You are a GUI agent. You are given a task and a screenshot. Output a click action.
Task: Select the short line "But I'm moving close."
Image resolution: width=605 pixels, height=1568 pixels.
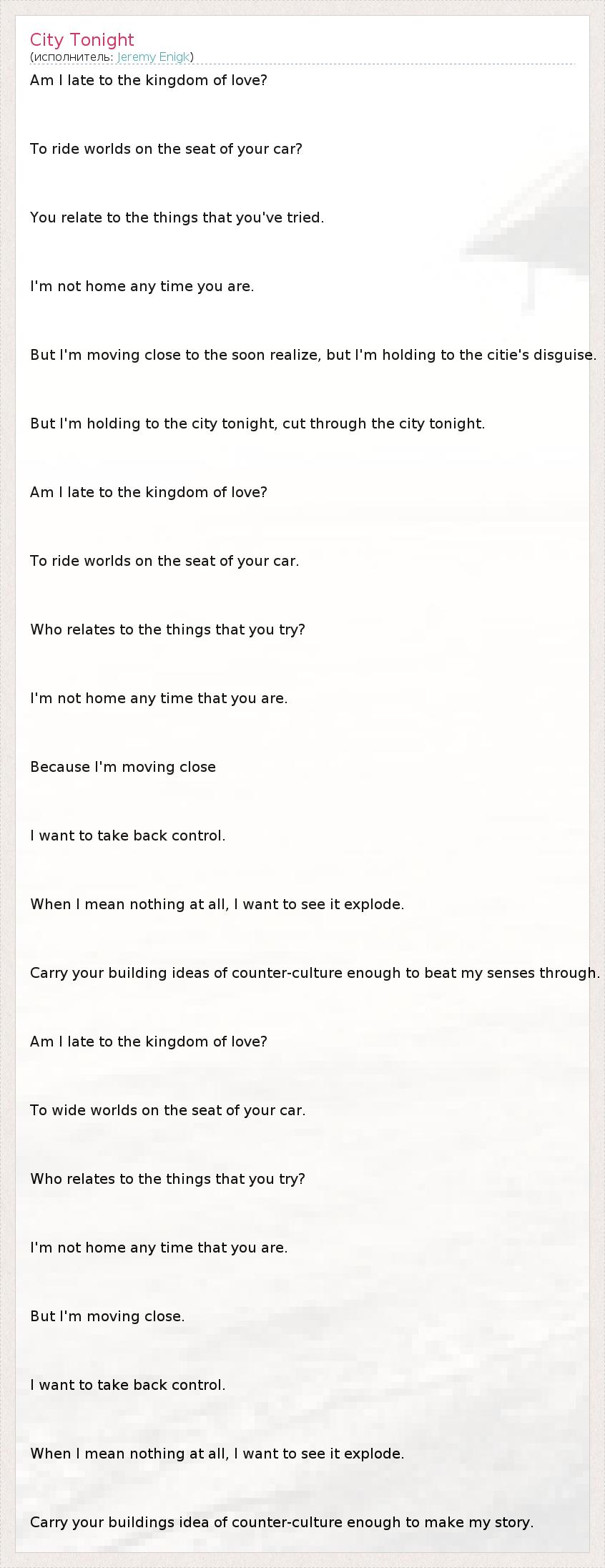coord(107,1316)
